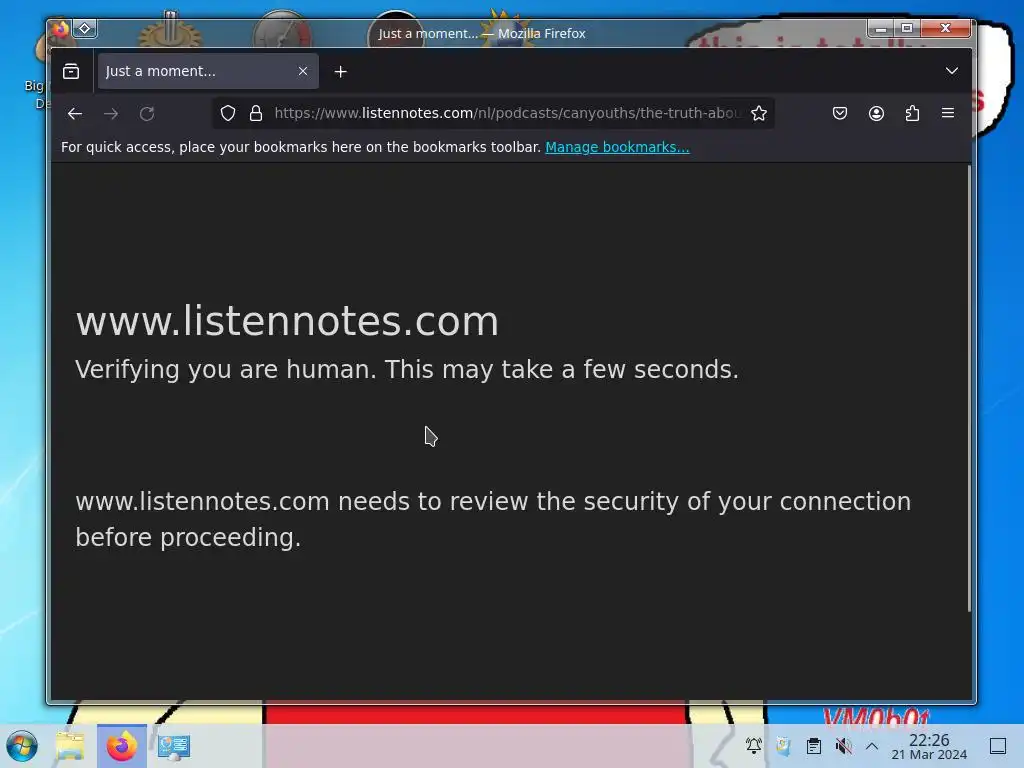Click the page's vertical scrollbar
Screen dimensions: 1024x768
click(969, 389)
